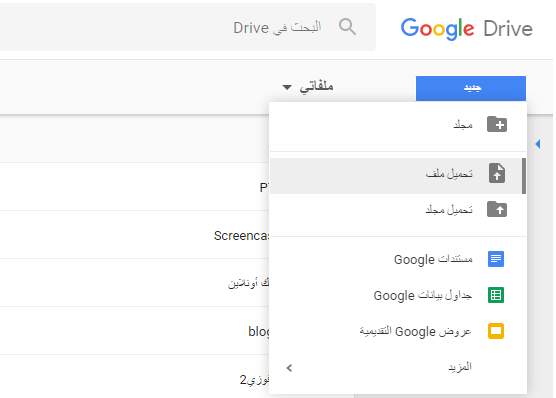This screenshot has width=556, height=398.
Task: Click the new folder icon with plus
Action: [497, 124]
